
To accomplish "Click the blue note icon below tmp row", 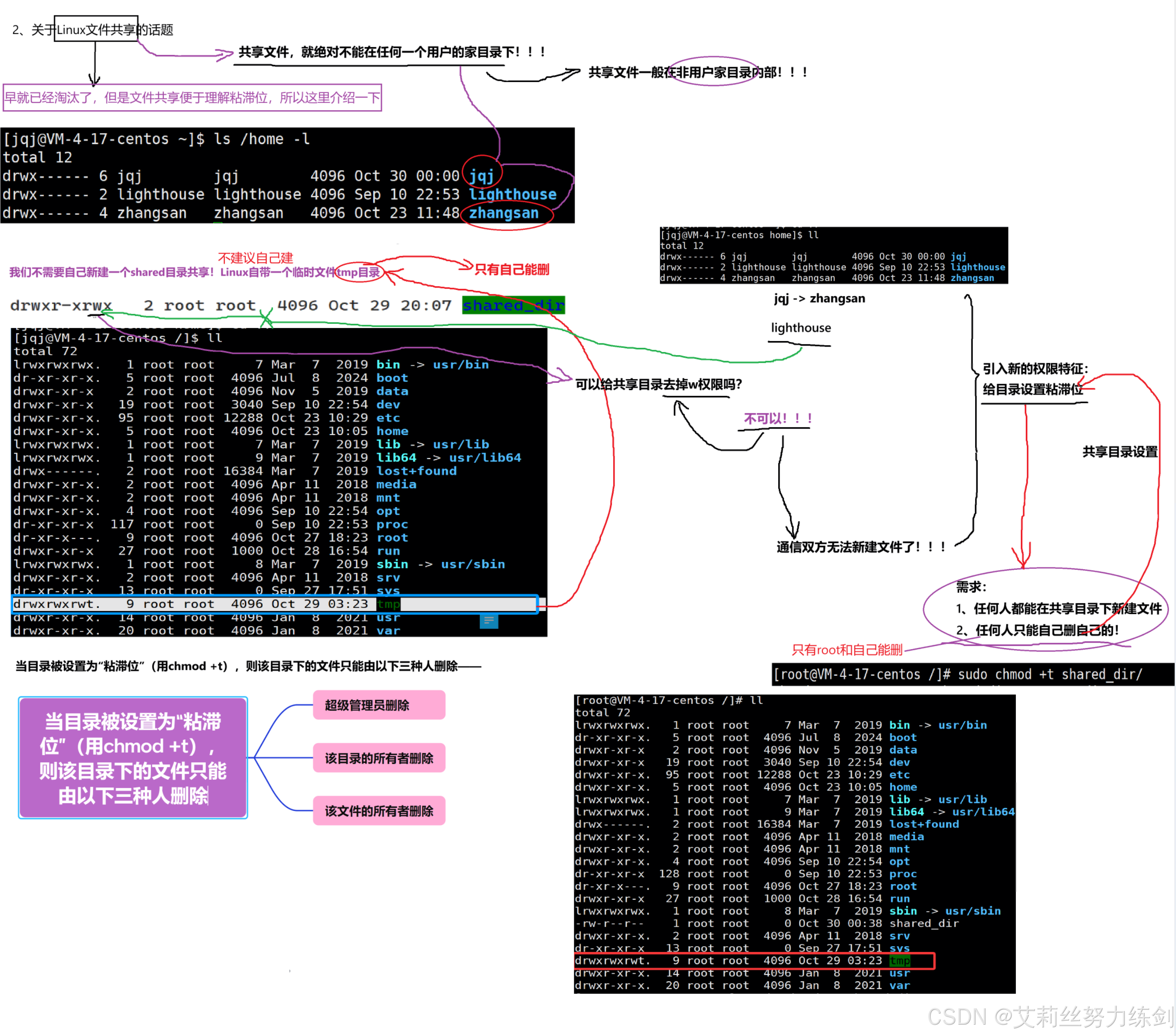I will coord(488,621).
